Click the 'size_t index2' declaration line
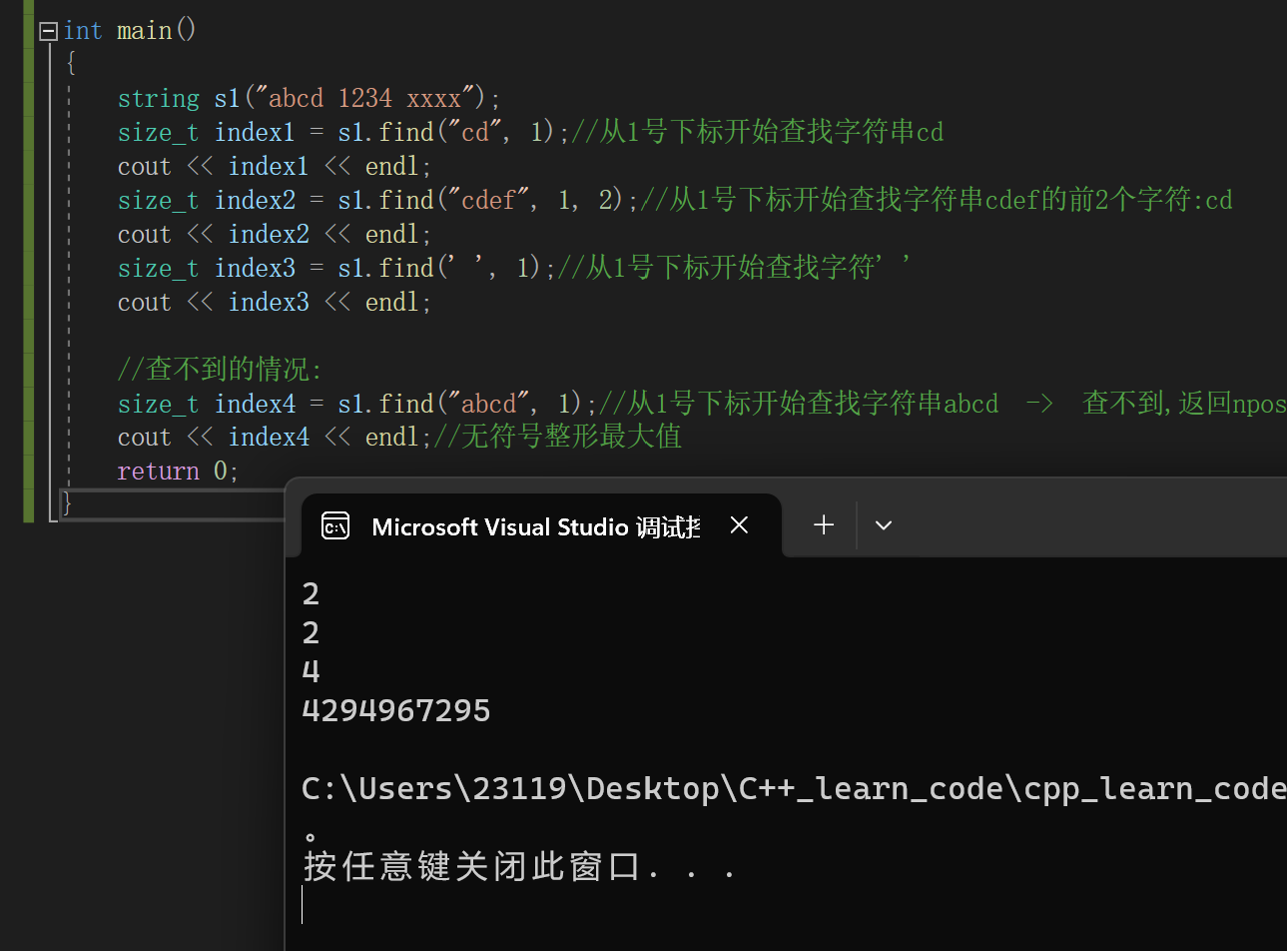Viewport: 1288px width, 951px height. 675,200
